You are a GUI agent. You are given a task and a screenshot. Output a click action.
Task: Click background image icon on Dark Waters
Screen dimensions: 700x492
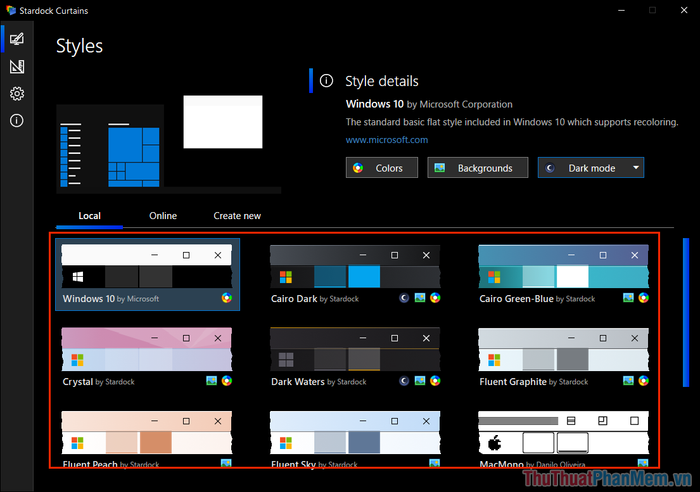(x=420, y=381)
